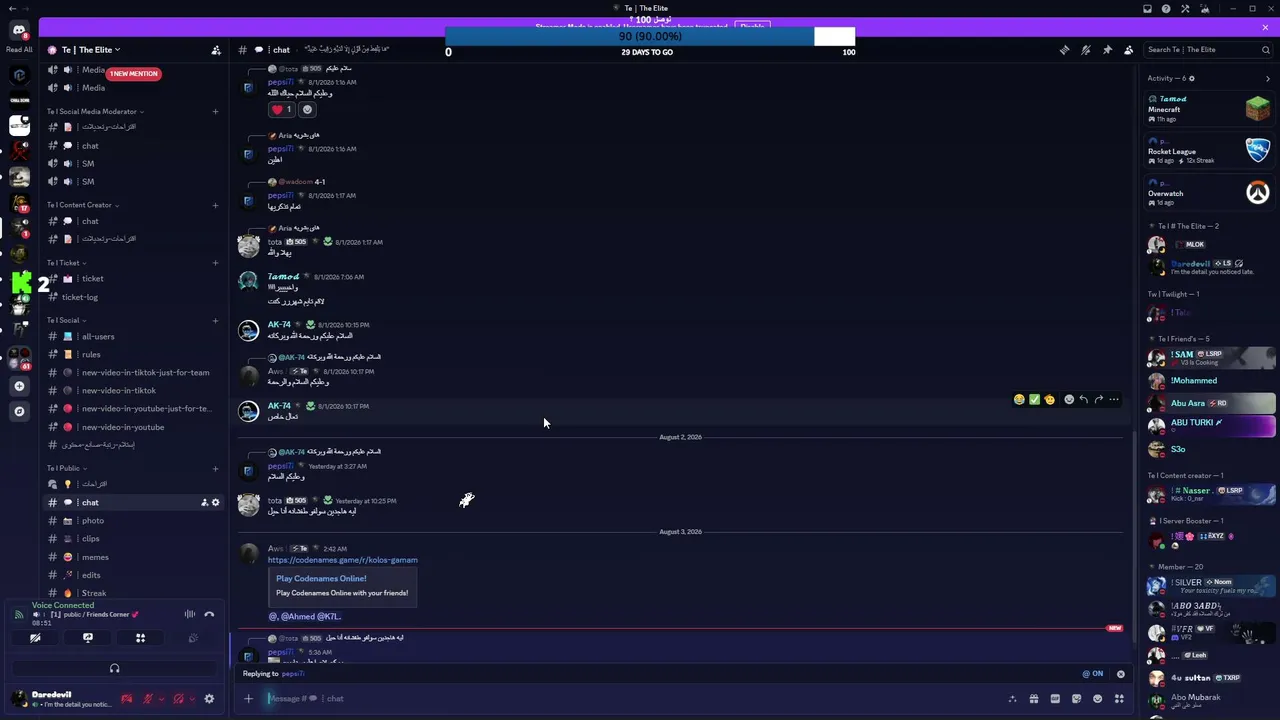Turn on camera in the voice panel
The width and height of the screenshot is (1280, 720).
click(x=35, y=638)
